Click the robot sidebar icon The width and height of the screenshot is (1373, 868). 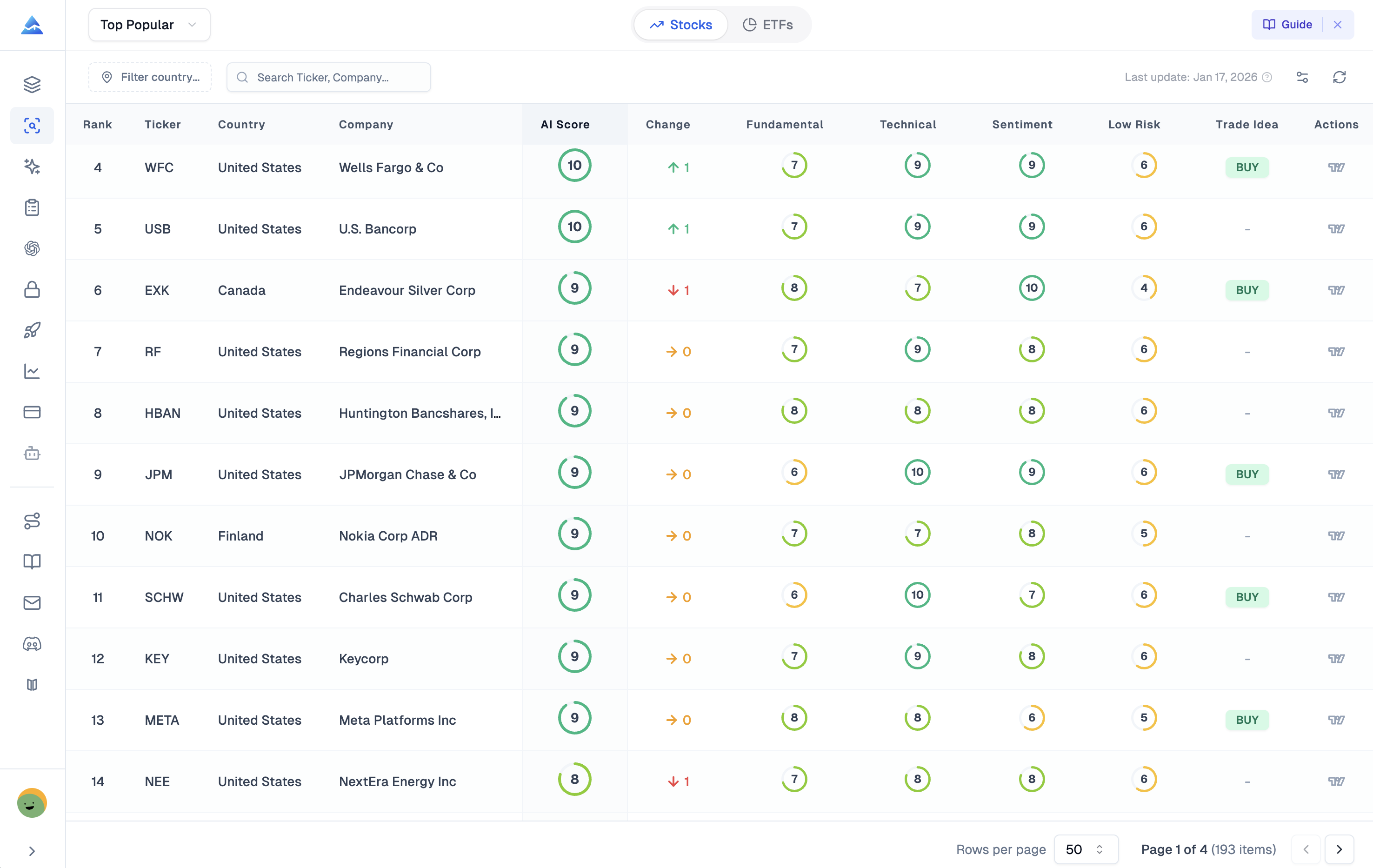pos(32,454)
